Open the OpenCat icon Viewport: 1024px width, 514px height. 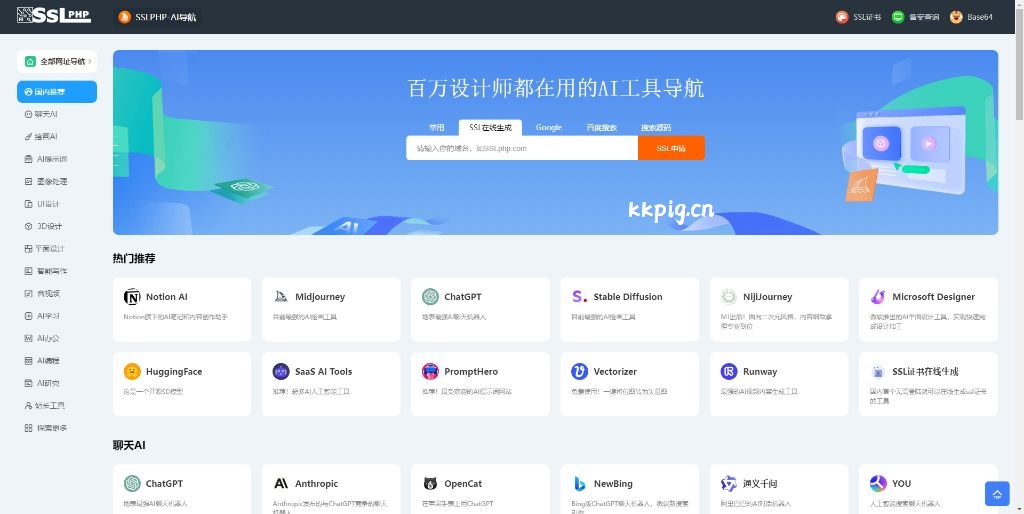pyautogui.click(x=430, y=484)
